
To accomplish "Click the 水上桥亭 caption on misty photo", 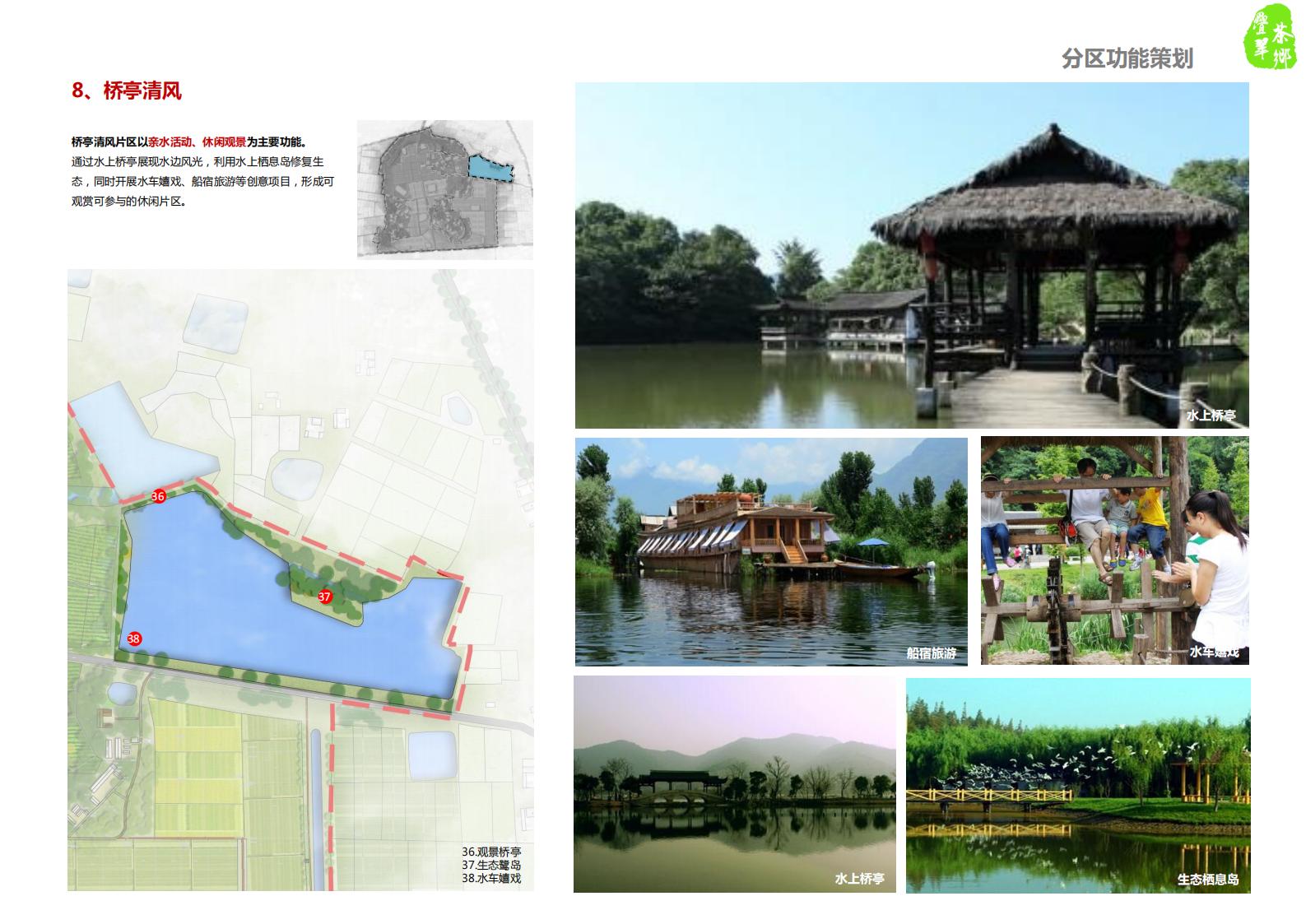I will [x=859, y=879].
